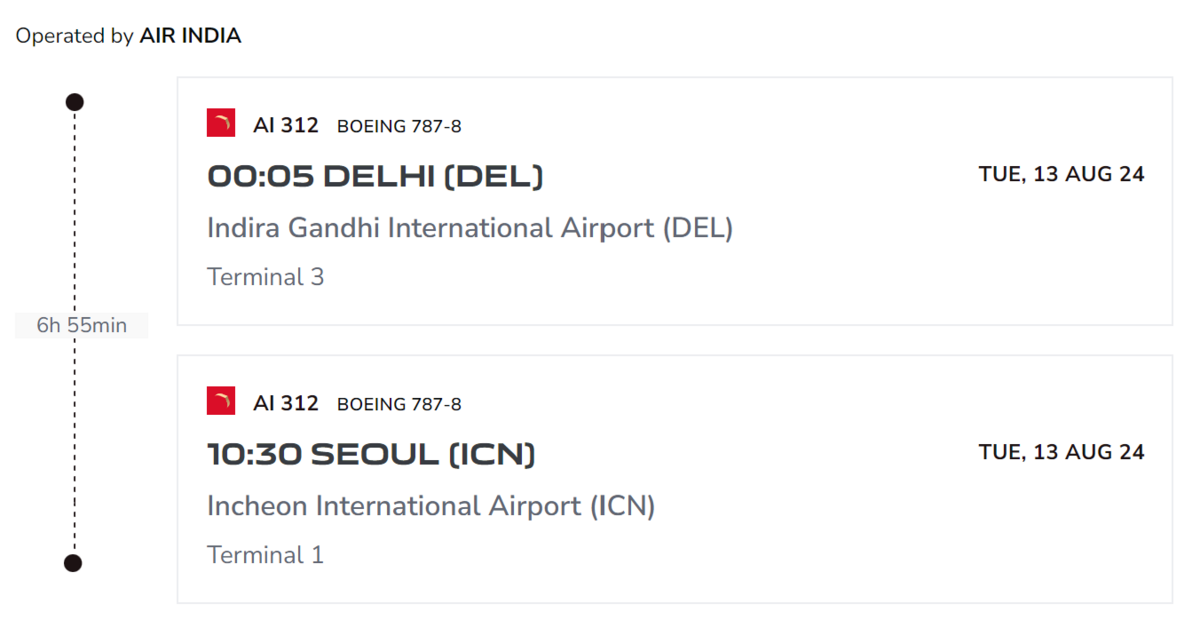This screenshot has height=620, width=1200.
Task: Click Indira Gandhi International Airport (DEL) text
Action: [470, 228]
